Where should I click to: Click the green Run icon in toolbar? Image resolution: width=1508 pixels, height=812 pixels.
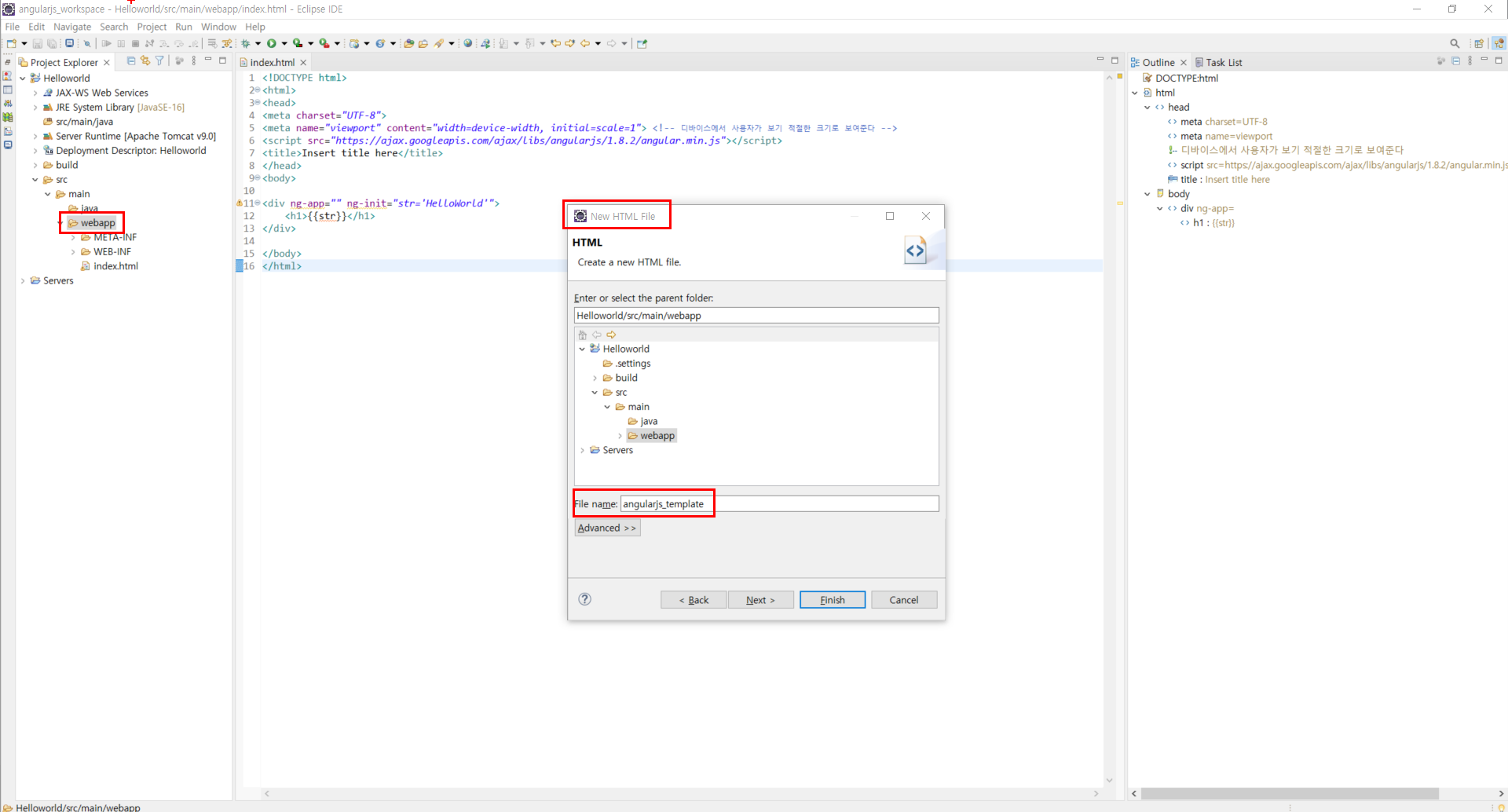click(271, 43)
